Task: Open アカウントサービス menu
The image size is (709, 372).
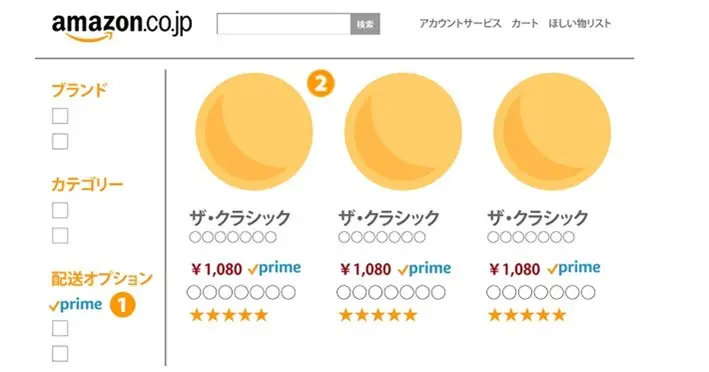Action: coord(460,24)
